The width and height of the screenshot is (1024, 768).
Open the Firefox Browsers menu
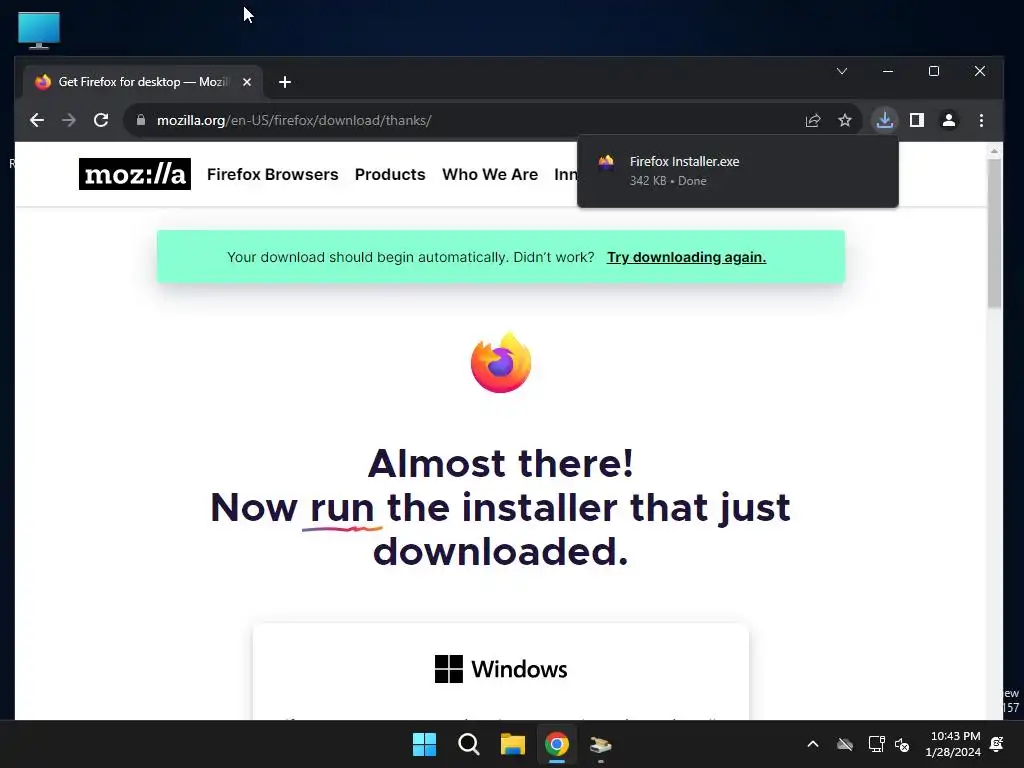(x=272, y=174)
